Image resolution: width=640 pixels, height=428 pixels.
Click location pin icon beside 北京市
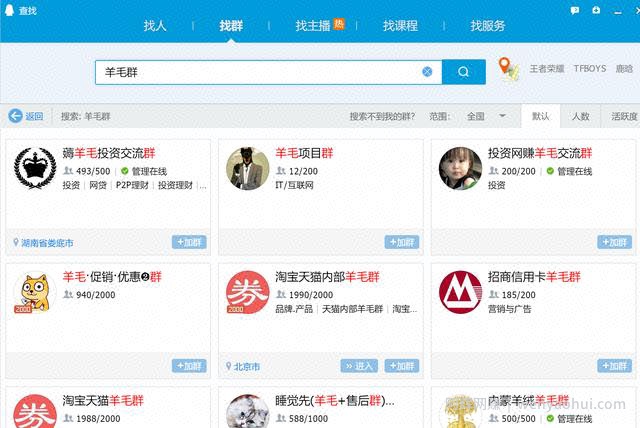click(x=229, y=366)
